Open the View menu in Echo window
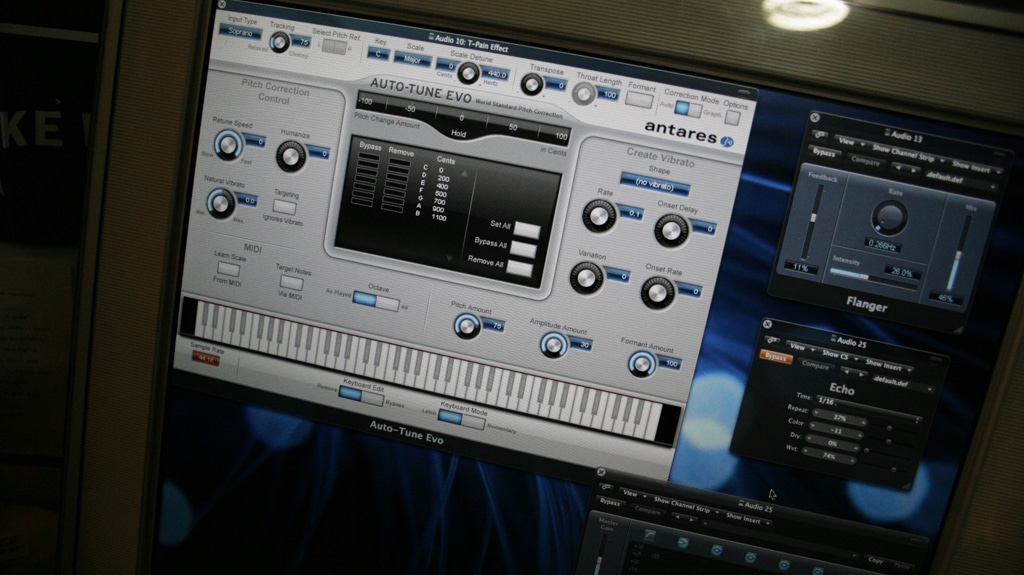The width and height of the screenshot is (1024, 575). point(801,346)
